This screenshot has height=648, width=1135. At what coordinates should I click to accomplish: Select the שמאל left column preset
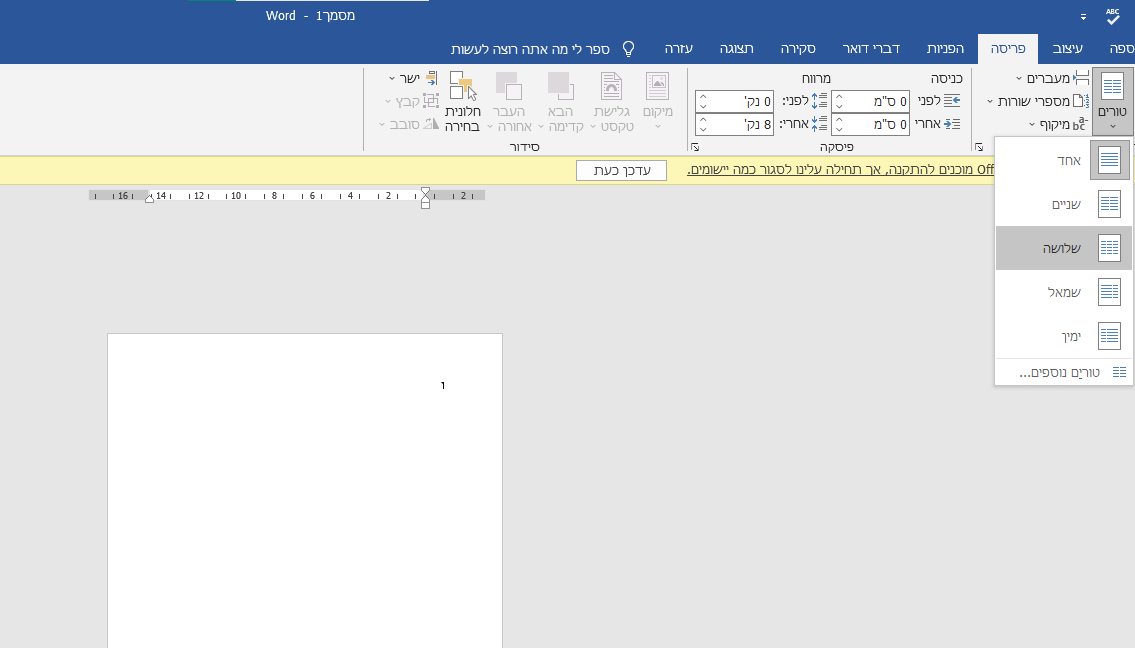coord(1063,292)
